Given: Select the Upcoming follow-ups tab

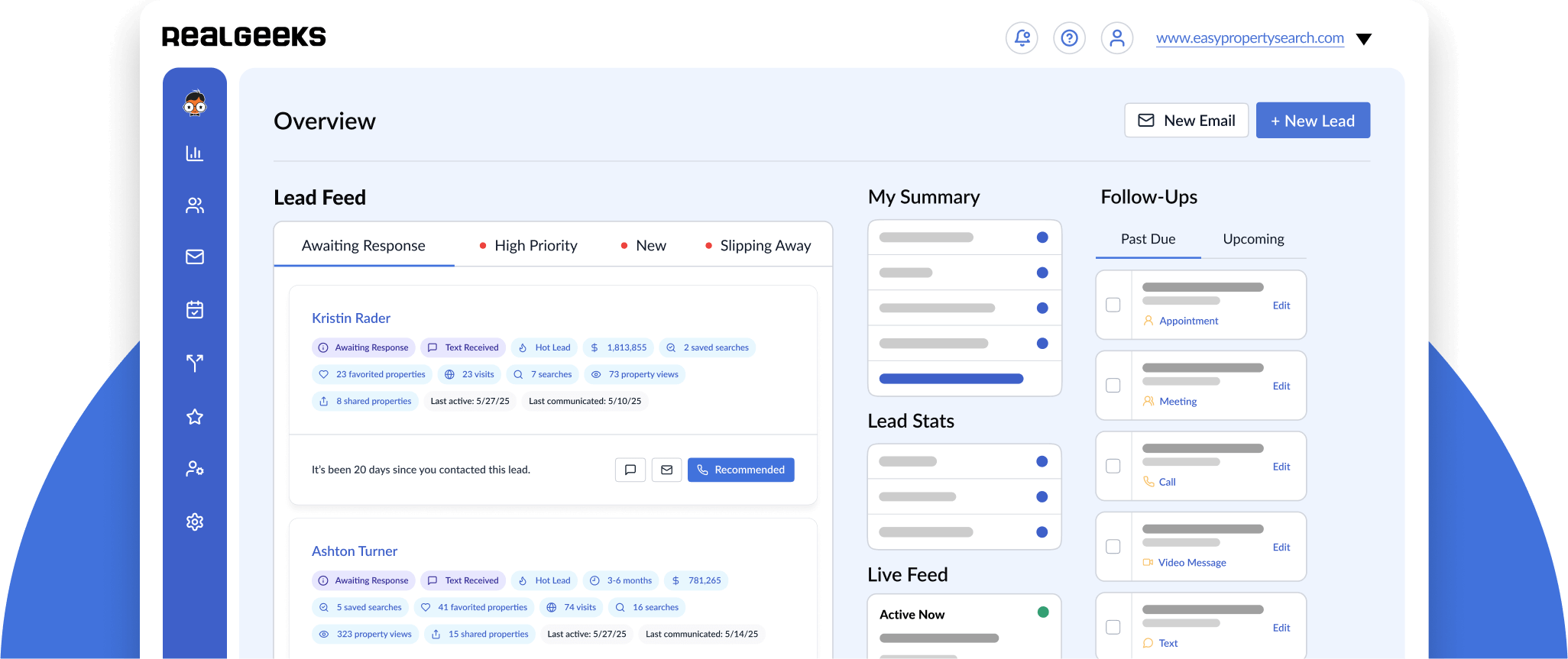Looking at the screenshot, I should (1253, 239).
